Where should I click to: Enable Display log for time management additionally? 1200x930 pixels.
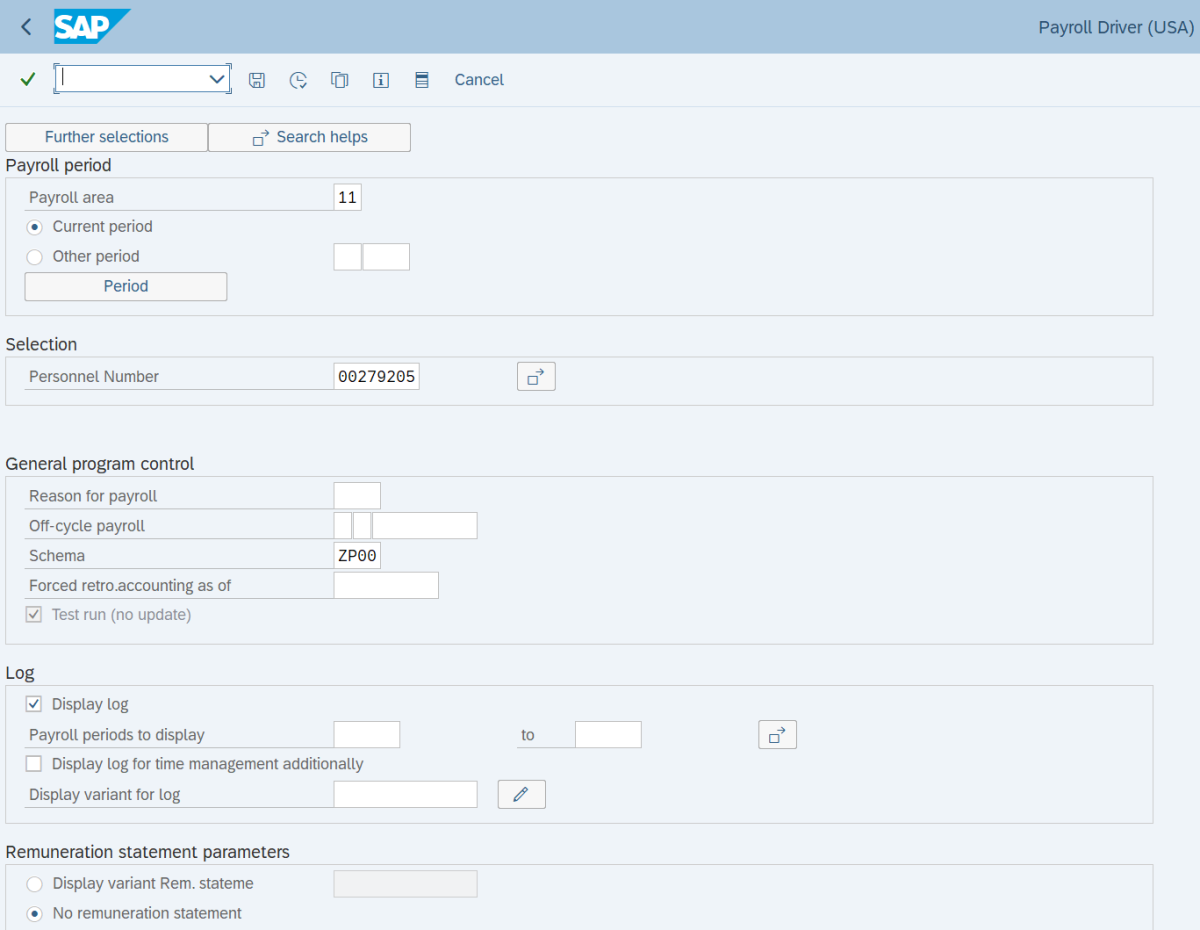33,762
